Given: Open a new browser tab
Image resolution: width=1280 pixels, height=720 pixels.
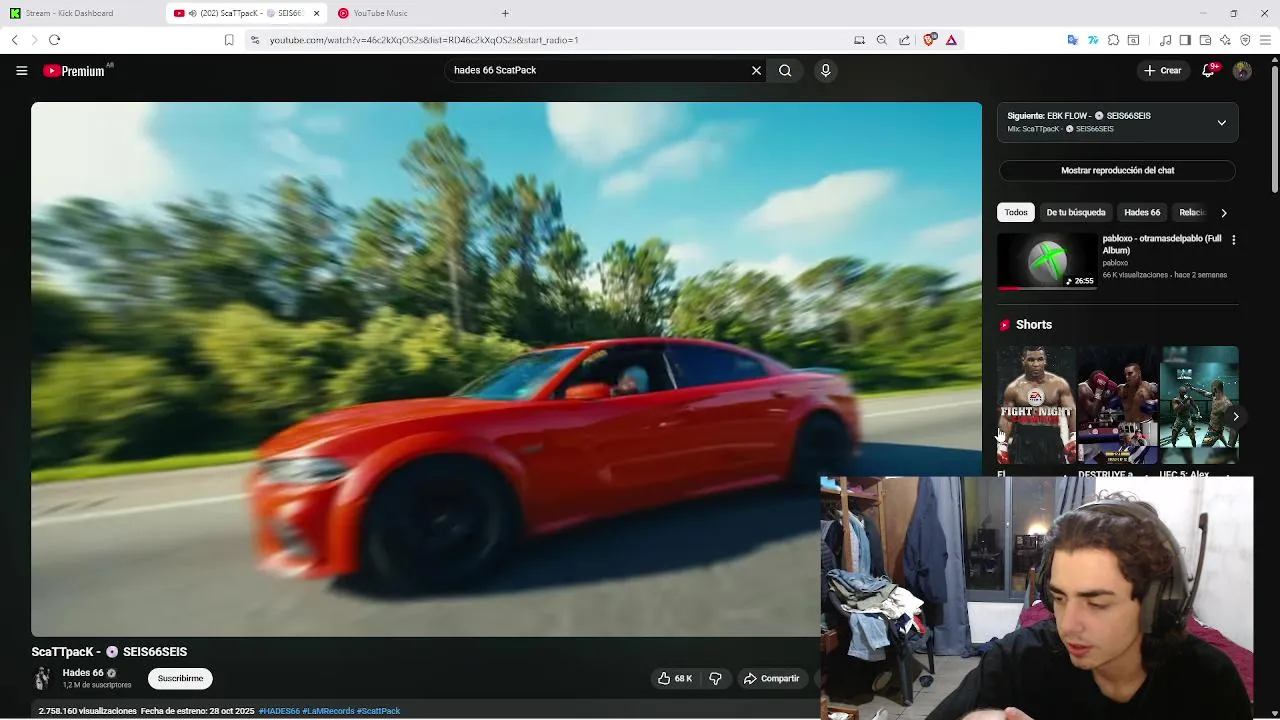Looking at the screenshot, I should click(505, 13).
